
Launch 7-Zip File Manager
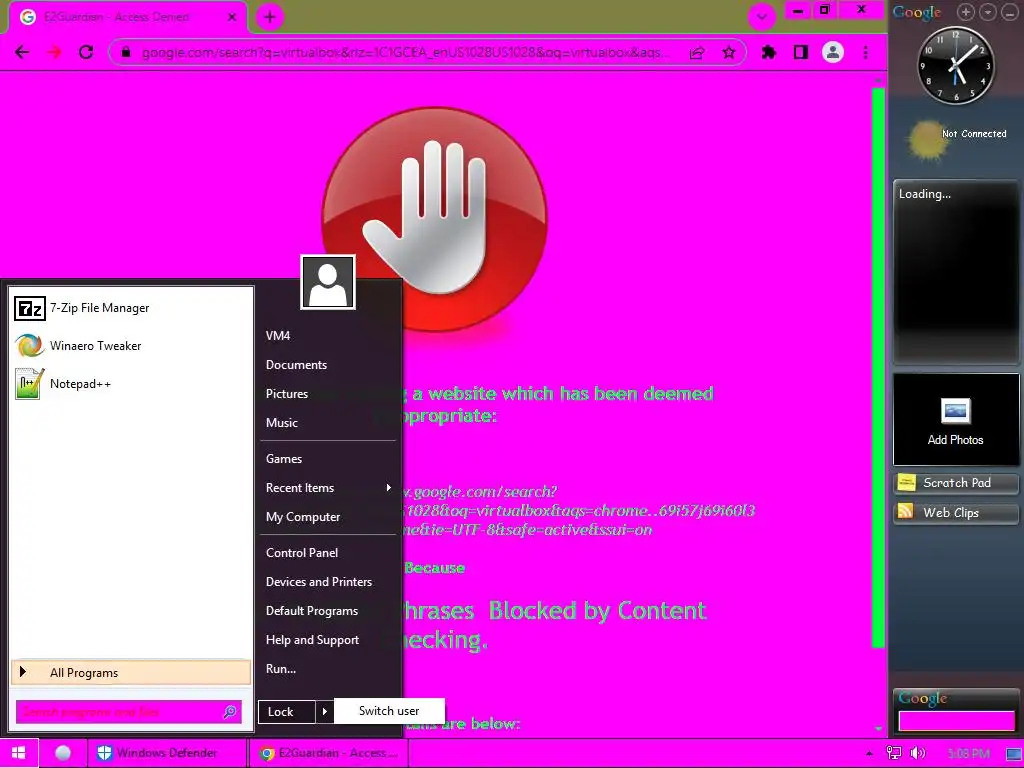131,308
